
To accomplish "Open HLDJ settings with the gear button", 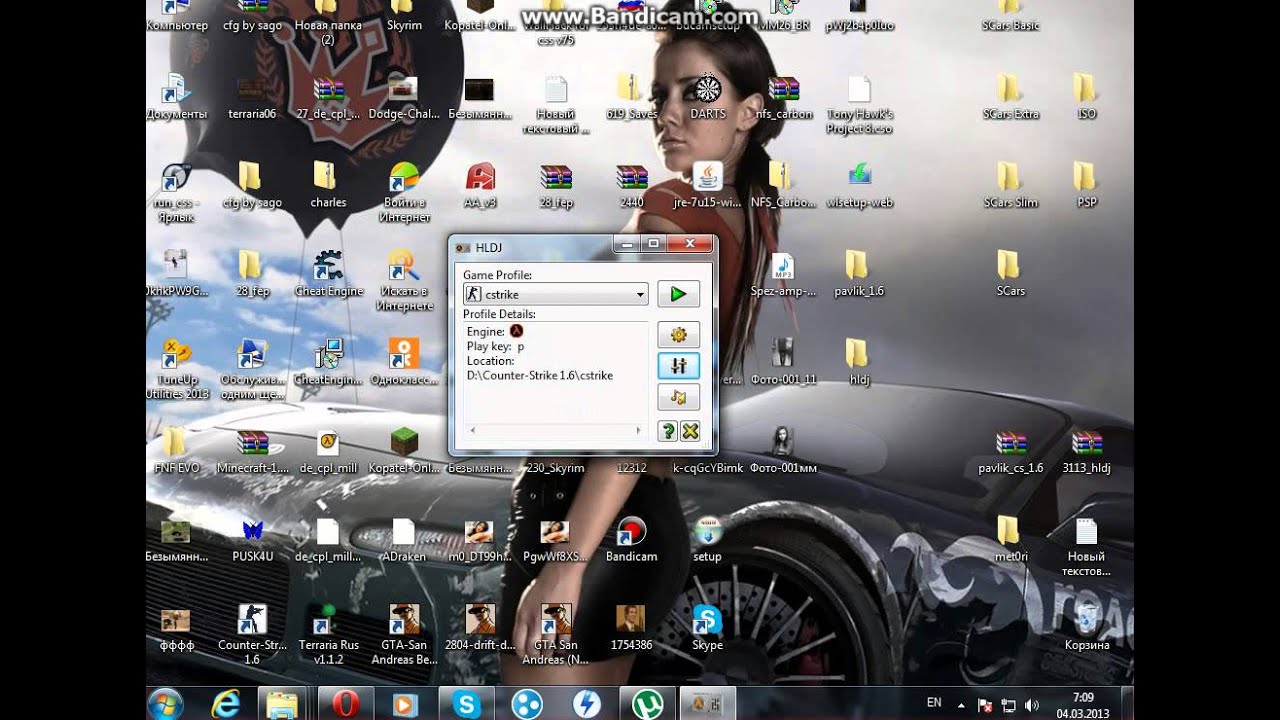I will (678, 335).
